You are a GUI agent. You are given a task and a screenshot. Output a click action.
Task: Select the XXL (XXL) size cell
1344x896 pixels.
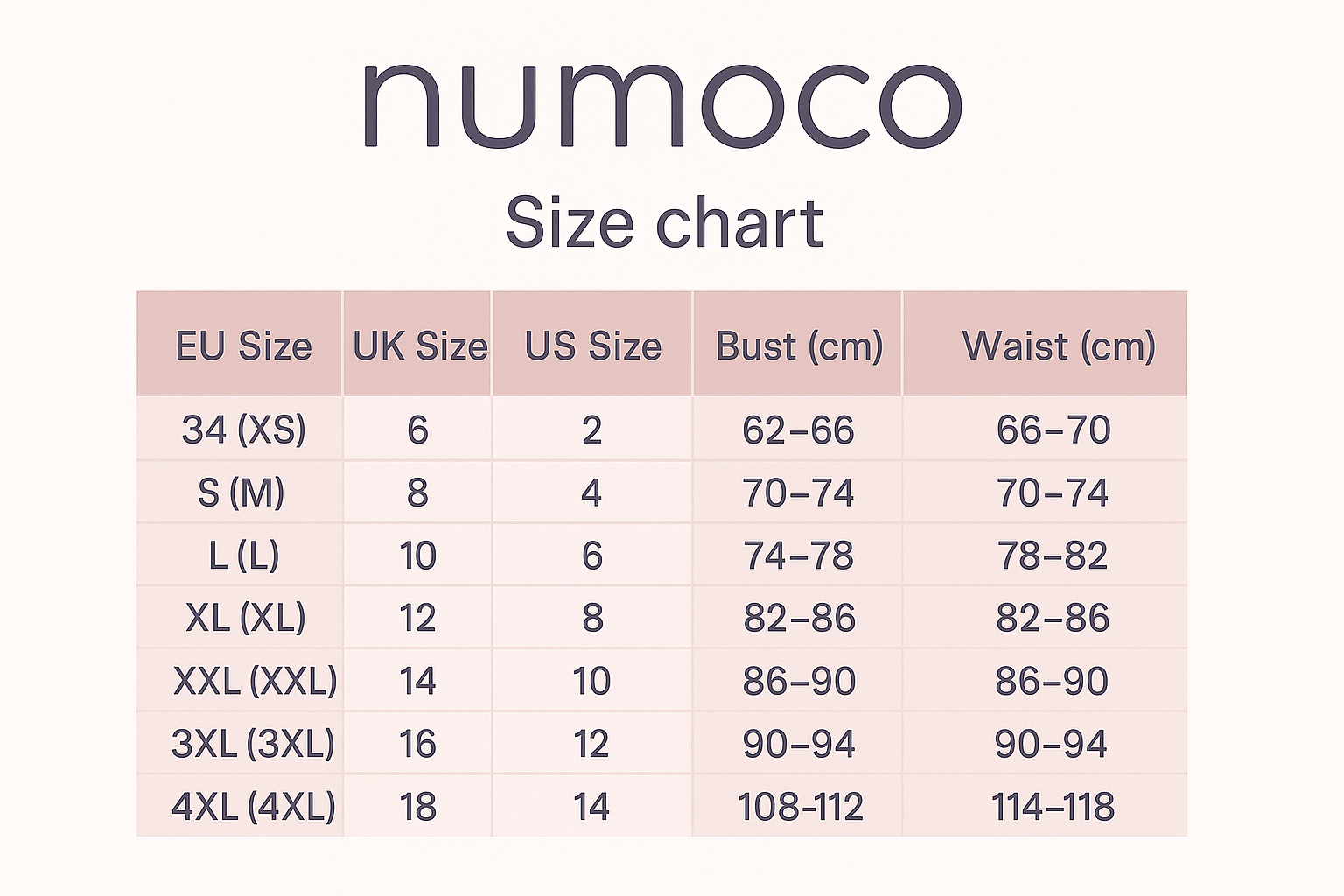point(255,681)
